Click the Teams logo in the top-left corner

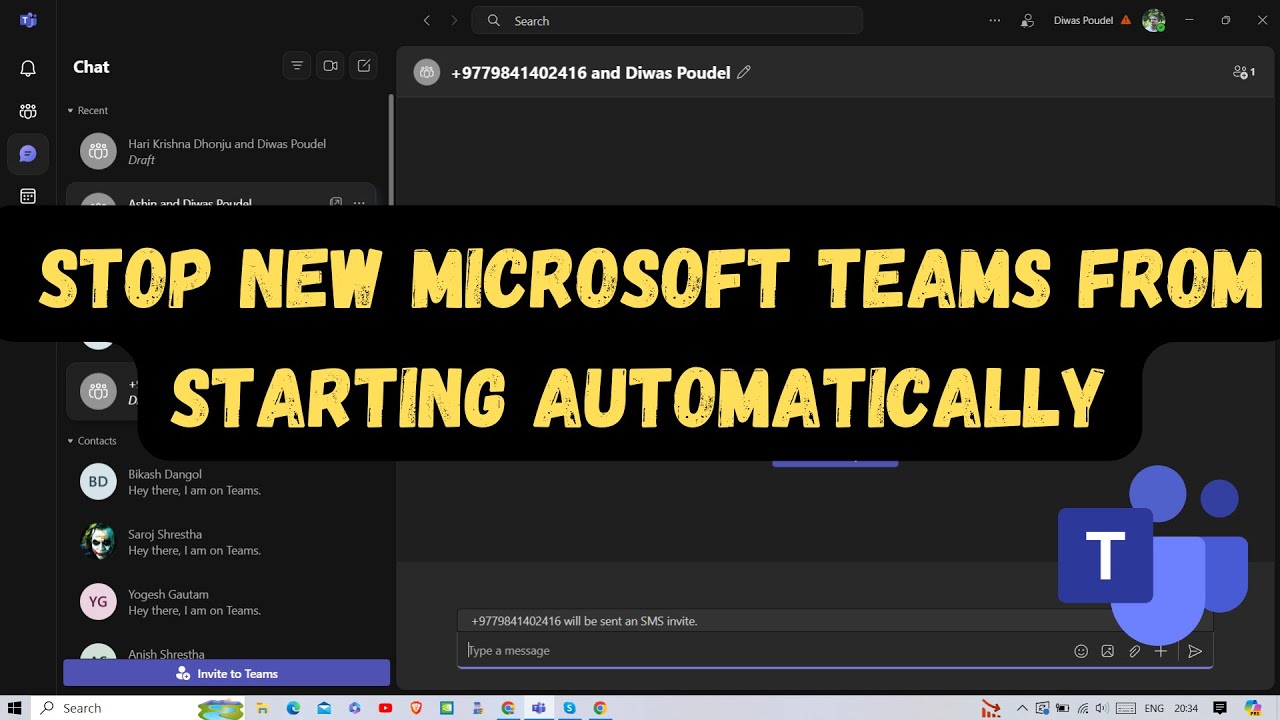click(x=28, y=20)
